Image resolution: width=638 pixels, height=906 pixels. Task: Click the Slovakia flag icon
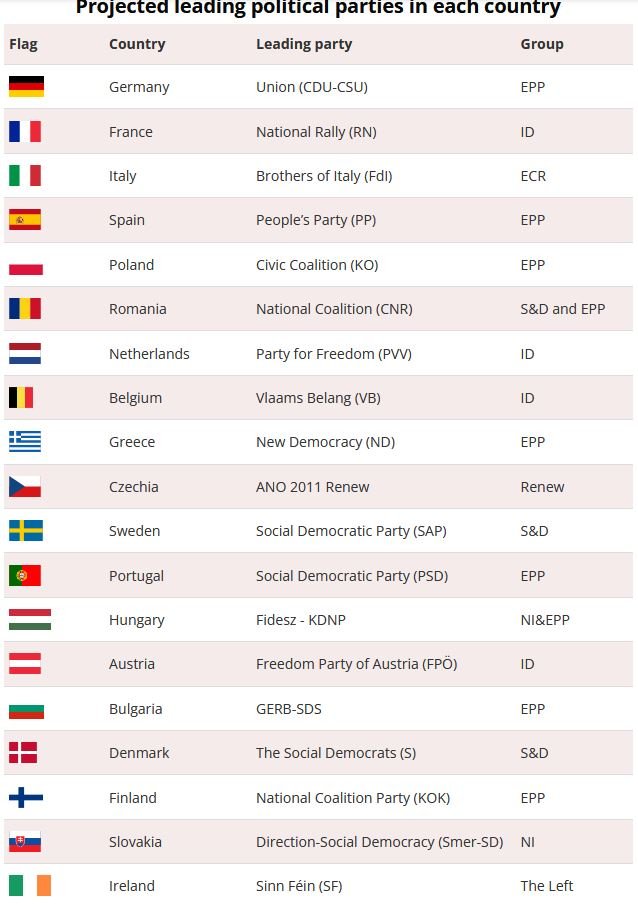25,841
